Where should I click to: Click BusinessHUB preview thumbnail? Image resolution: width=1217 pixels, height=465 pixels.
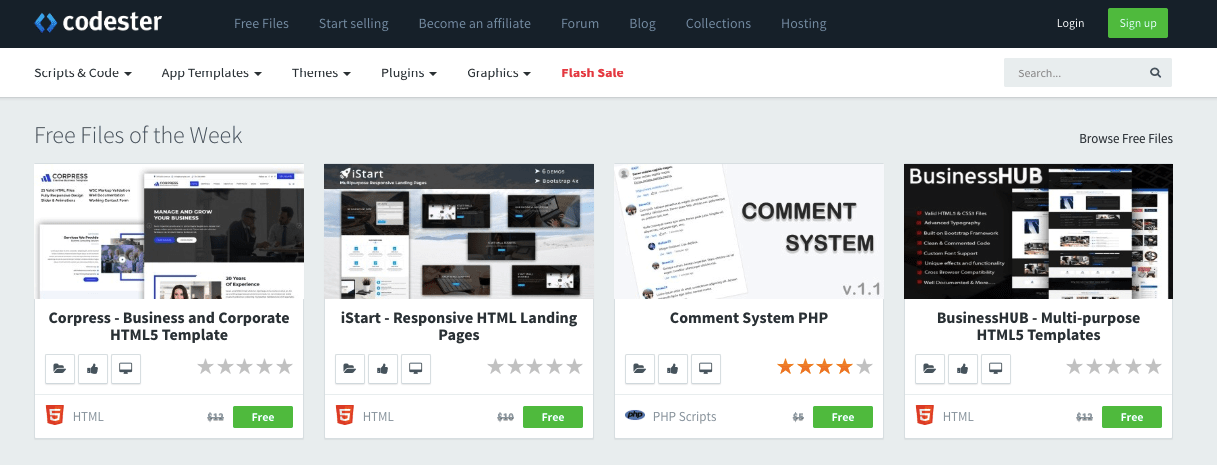1039,231
